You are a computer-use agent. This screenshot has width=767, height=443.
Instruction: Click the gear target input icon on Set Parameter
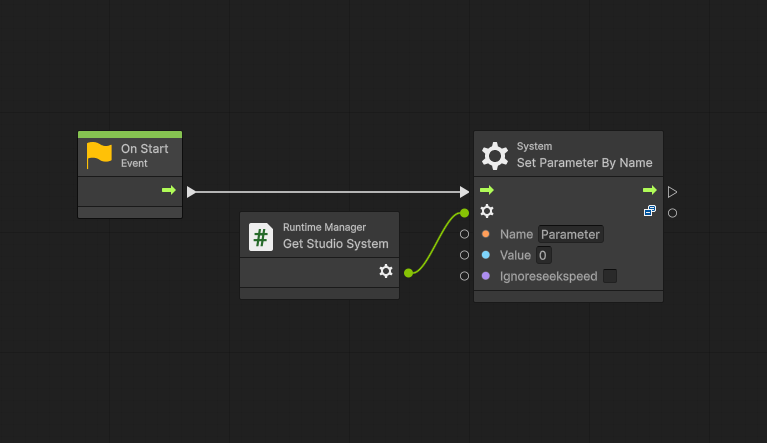coord(487,211)
